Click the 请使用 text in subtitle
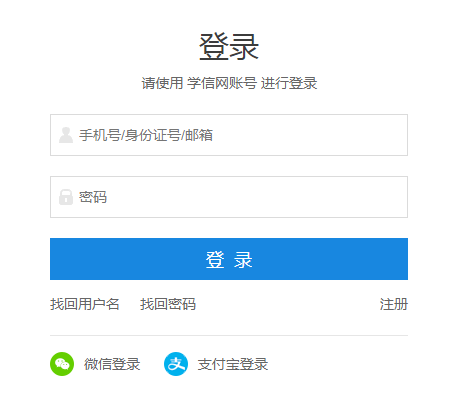The height and width of the screenshot is (394, 454). [162, 83]
